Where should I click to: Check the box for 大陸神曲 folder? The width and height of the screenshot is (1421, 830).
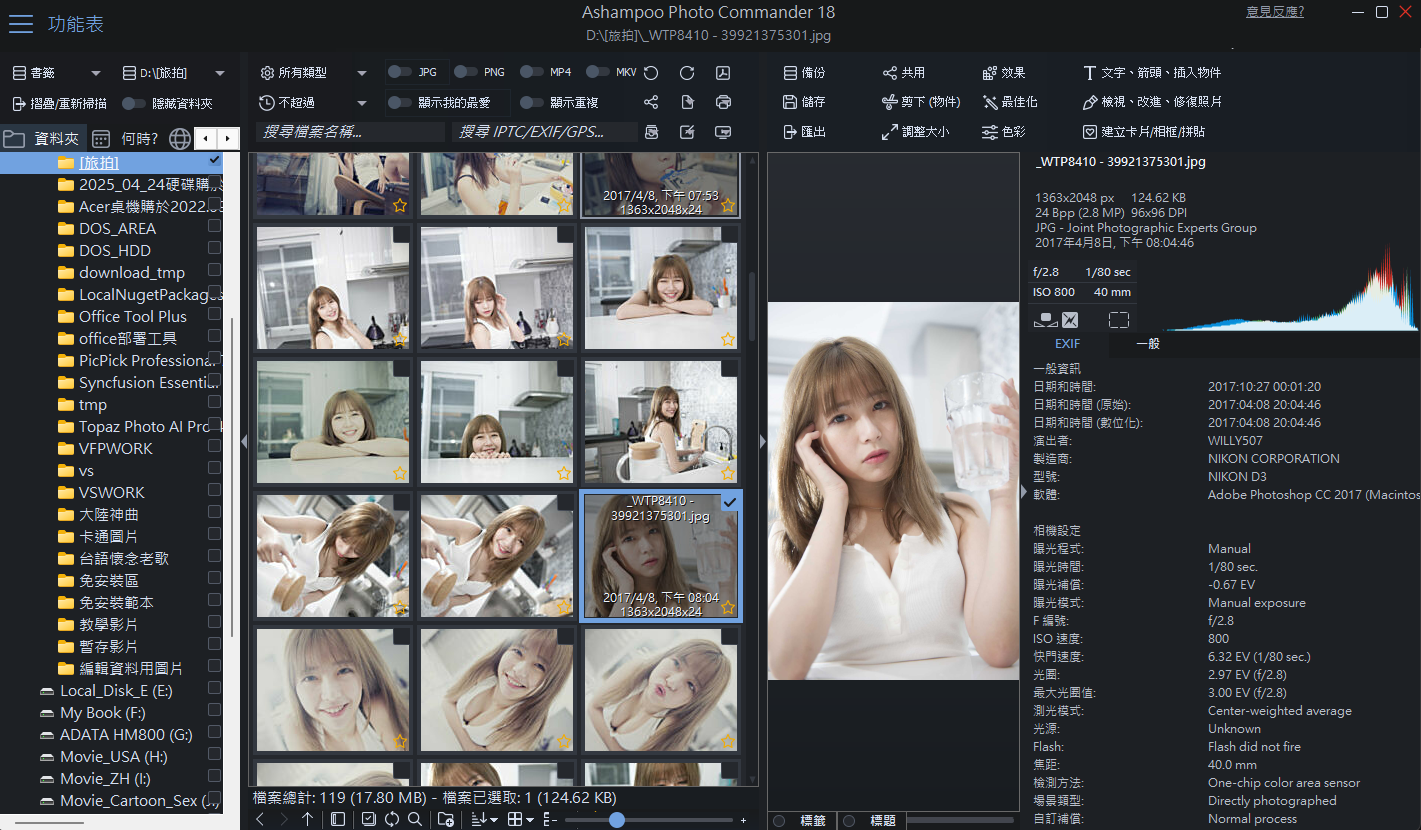pyautogui.click(x=214, y=512)
